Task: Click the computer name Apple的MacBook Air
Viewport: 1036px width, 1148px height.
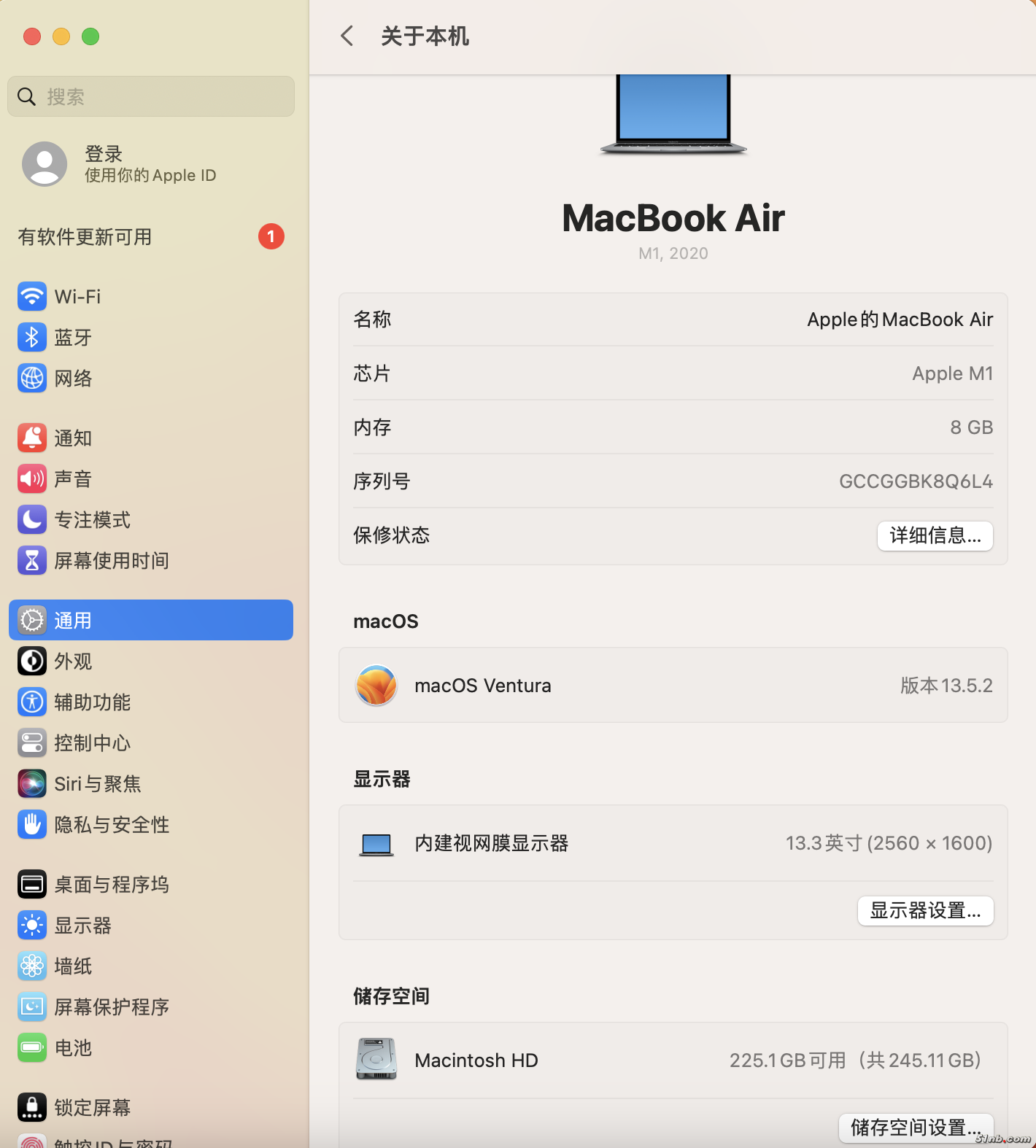Action: (x=900, y=319)
